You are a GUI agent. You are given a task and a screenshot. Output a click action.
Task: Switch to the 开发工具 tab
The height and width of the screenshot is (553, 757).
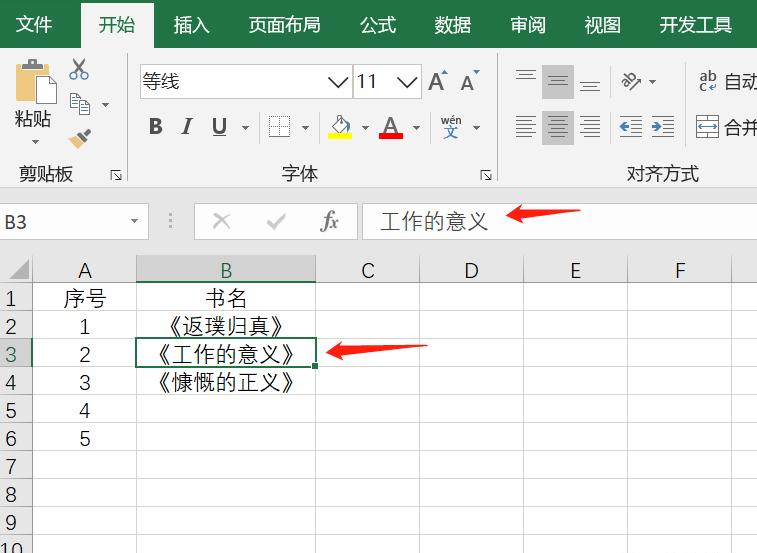696,24
